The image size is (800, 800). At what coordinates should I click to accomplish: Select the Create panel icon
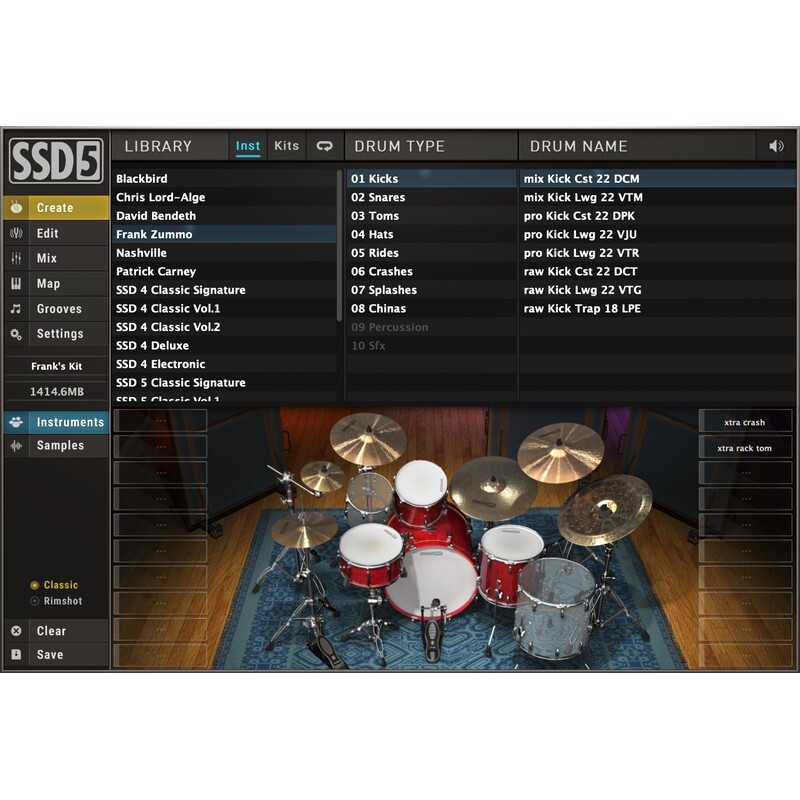point(14,208)
